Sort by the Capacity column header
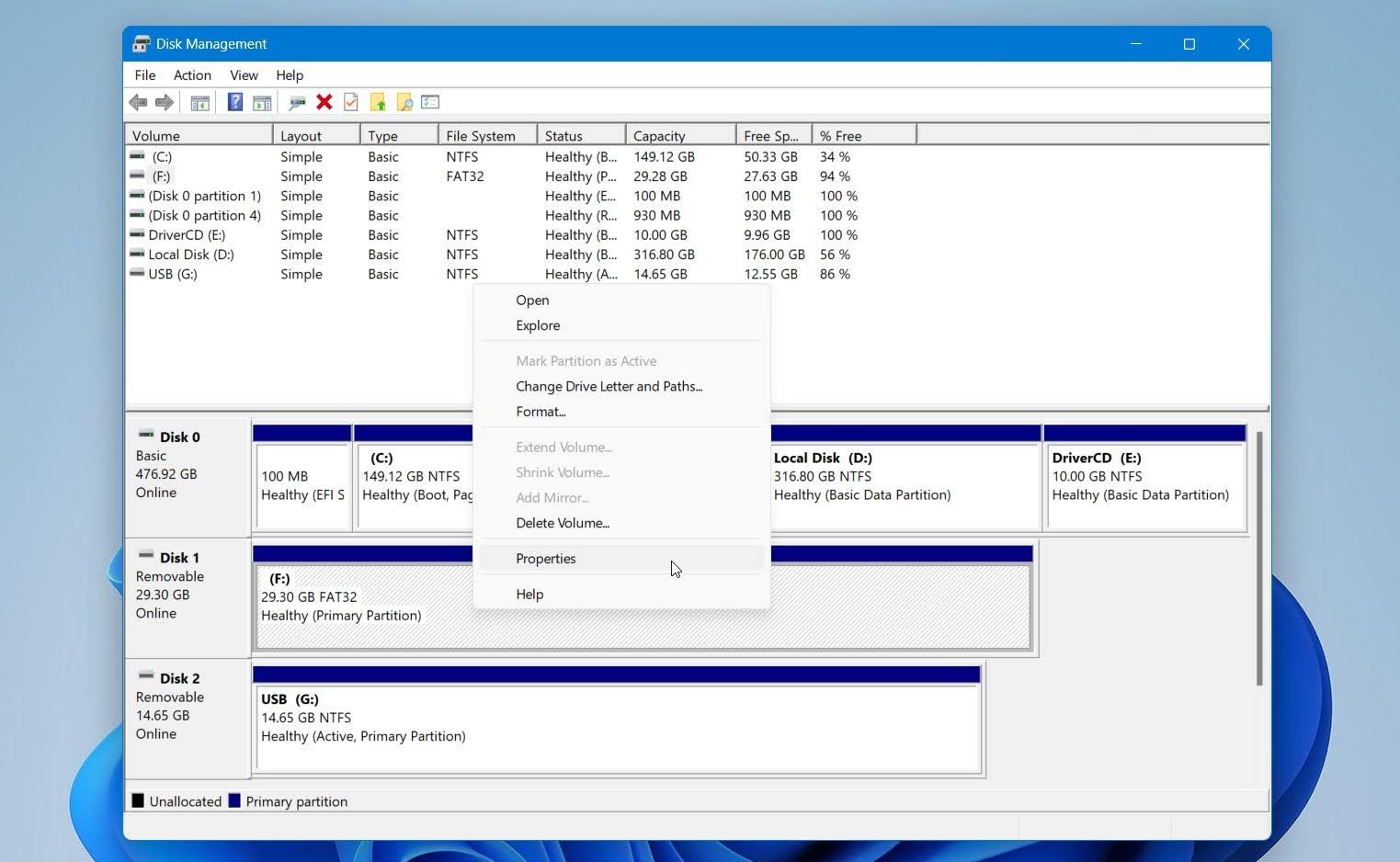The height and width of the screenshot is (862, 1400). (x=681, y=135)
